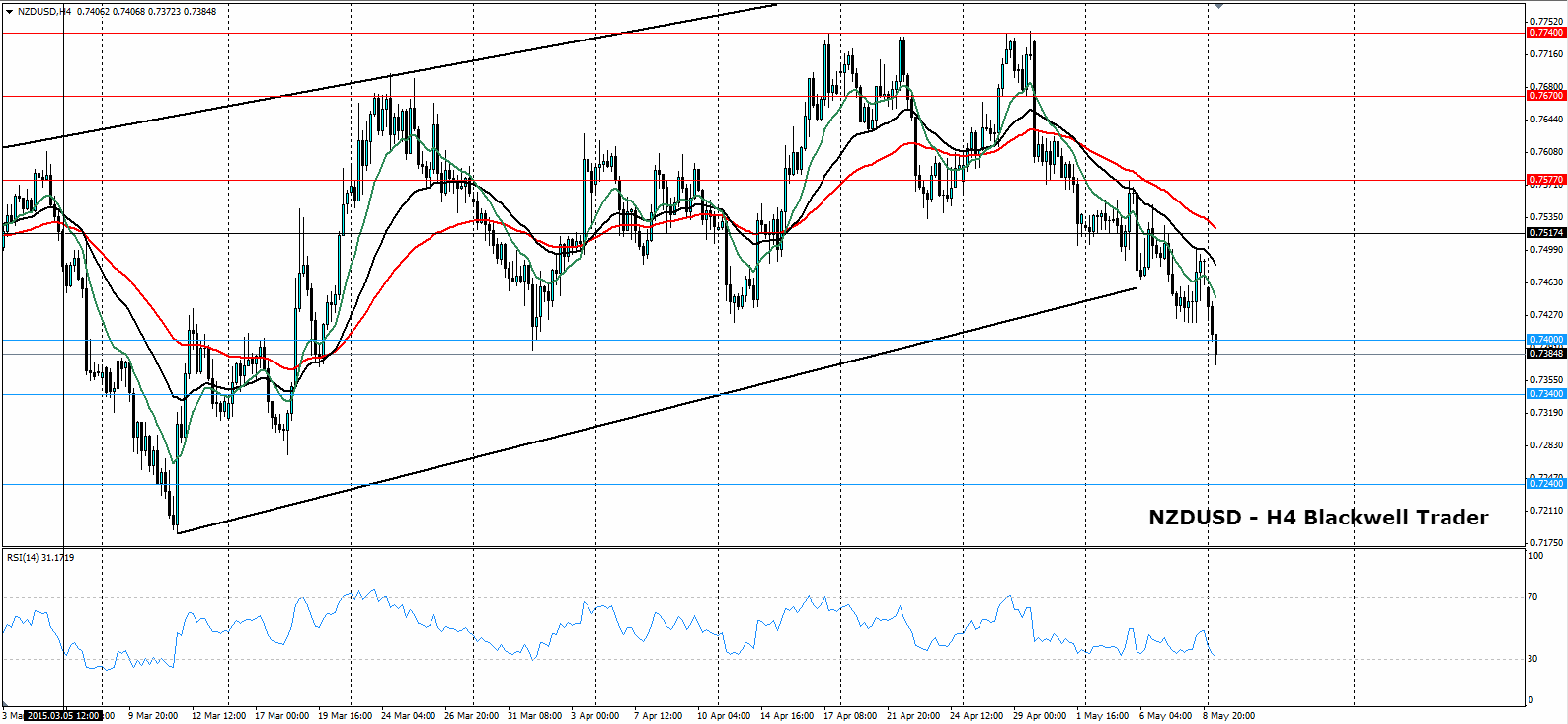
Task: Click the red 0.77400 price level label
Action: [1546, 33]
